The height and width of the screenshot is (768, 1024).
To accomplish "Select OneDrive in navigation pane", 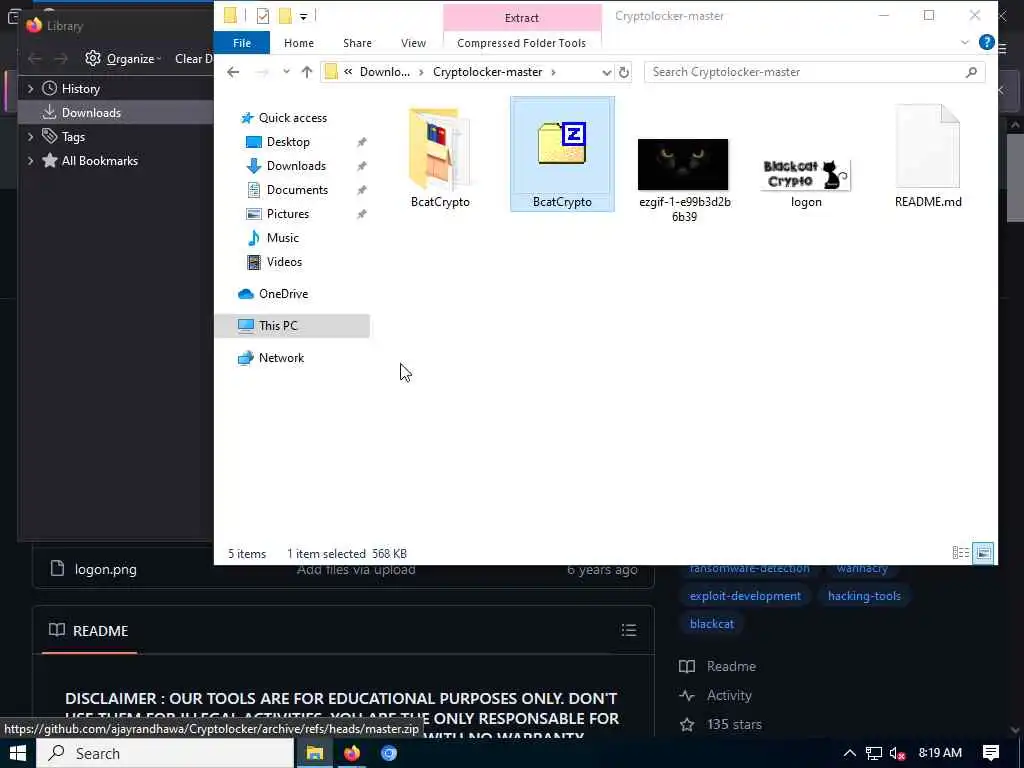I will [x=283, y=294].
